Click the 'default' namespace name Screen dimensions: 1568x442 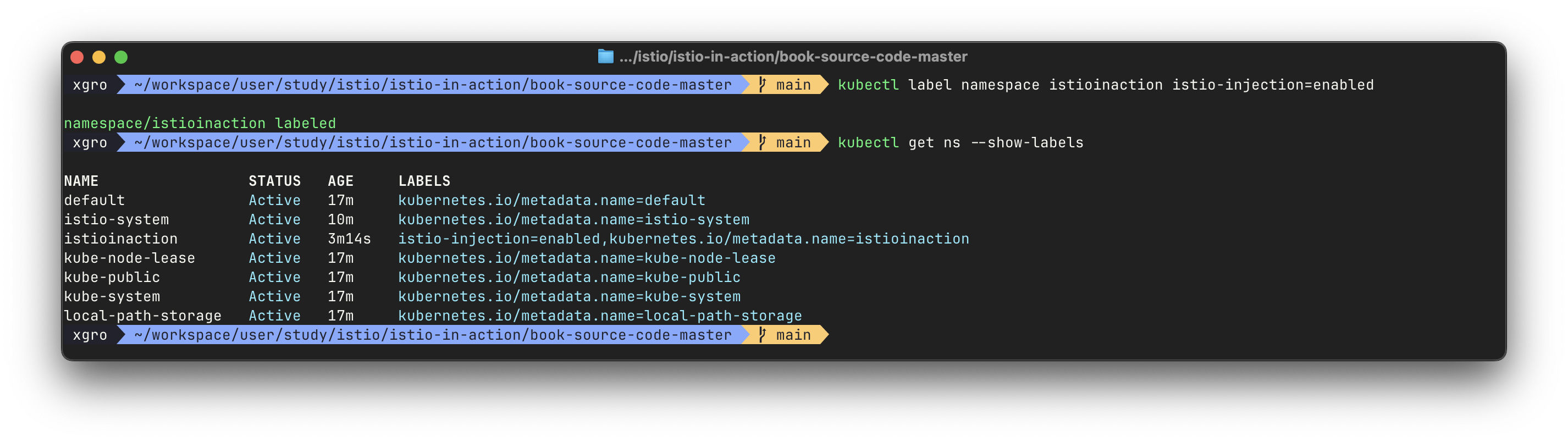tap(95, 200)
